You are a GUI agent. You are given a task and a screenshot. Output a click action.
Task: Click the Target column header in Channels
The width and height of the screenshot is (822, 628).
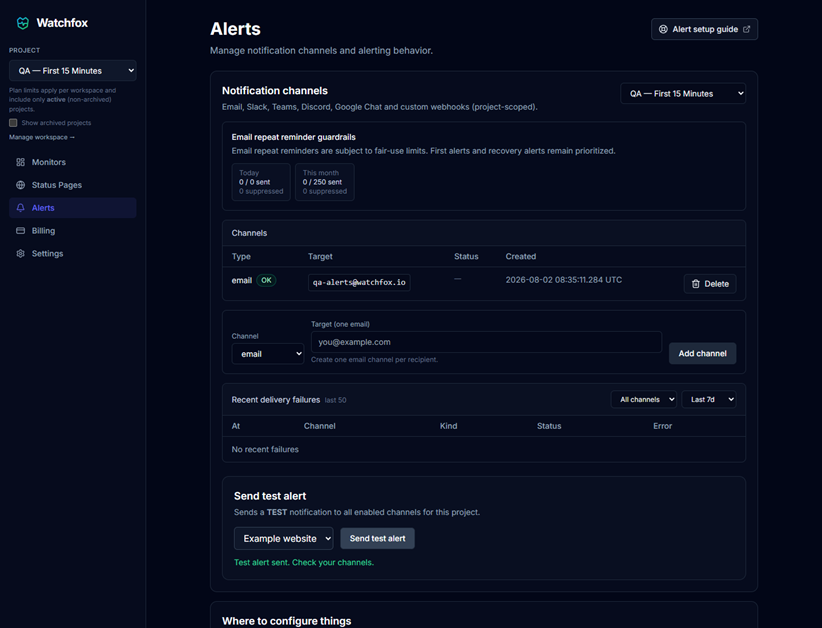[x=320, y=256]
